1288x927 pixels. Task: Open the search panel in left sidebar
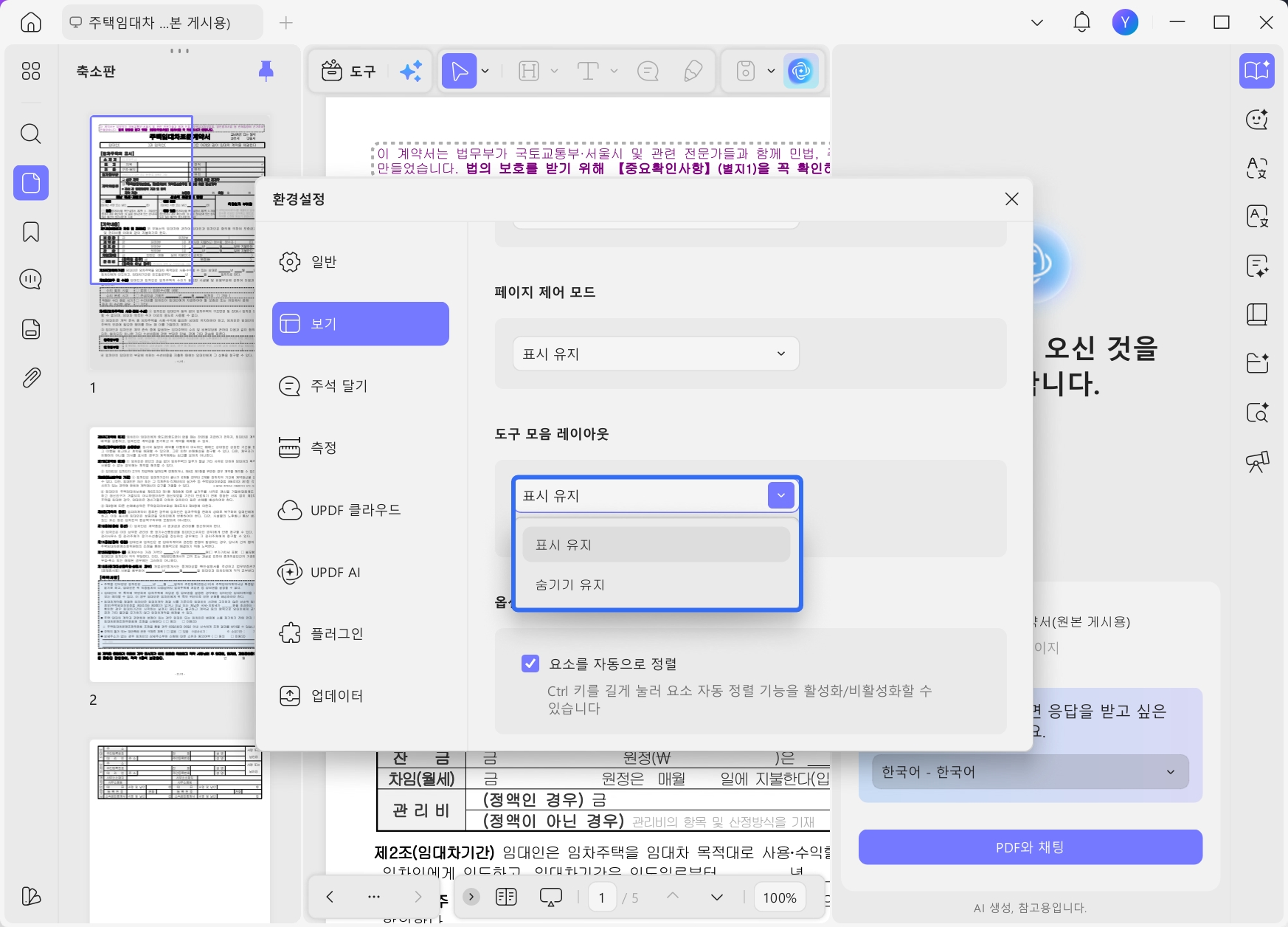pyautogui.click(x=31, y=134)
